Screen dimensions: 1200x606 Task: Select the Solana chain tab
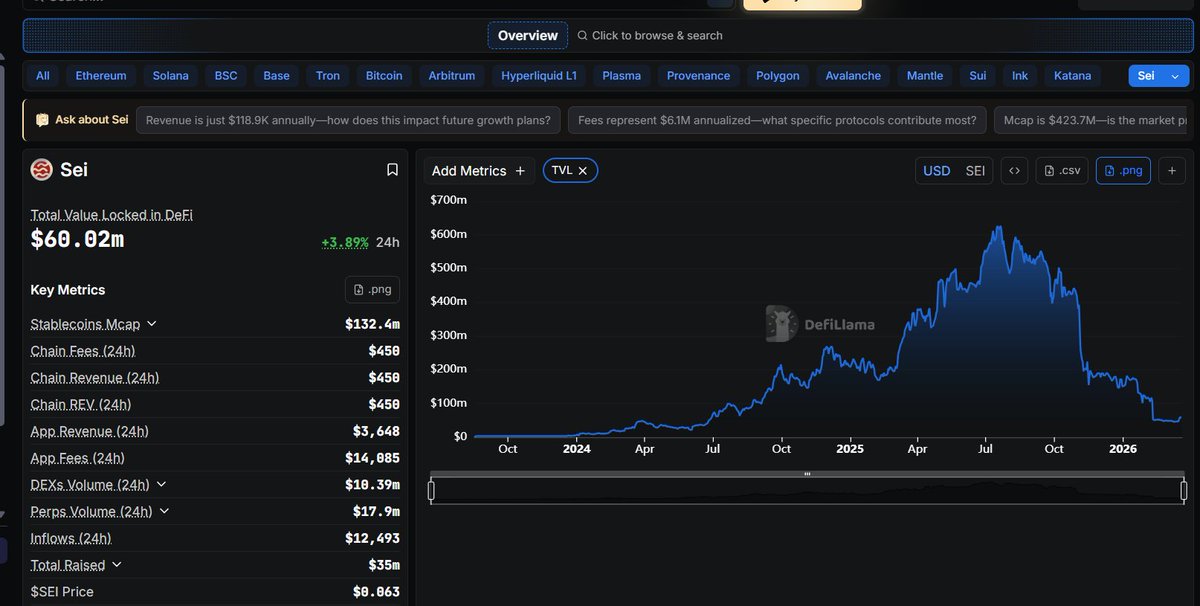(171, 76)
